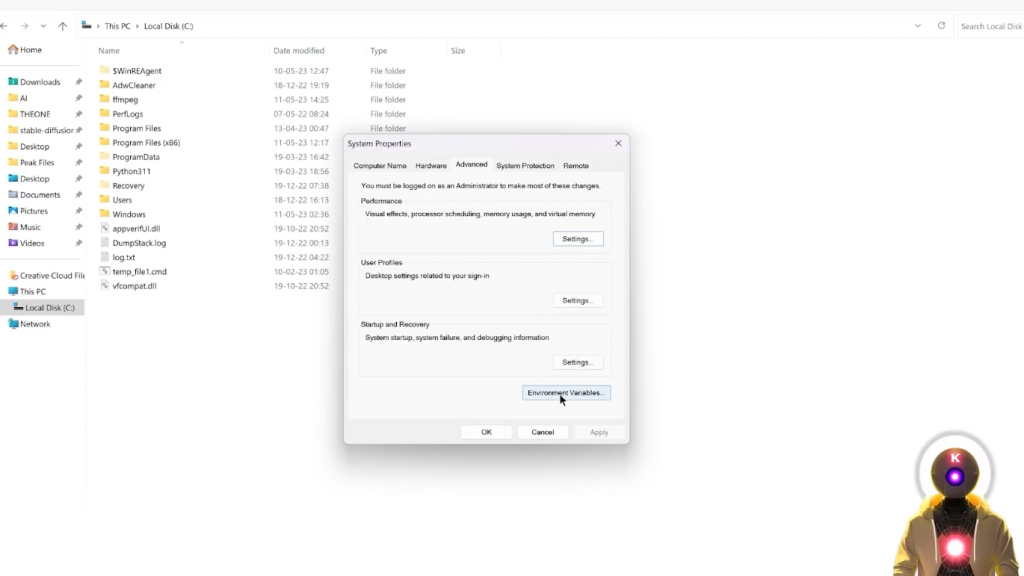1024x576 pixels.
Task: Switch to the System Protection tab
Action: coord(525,166)
